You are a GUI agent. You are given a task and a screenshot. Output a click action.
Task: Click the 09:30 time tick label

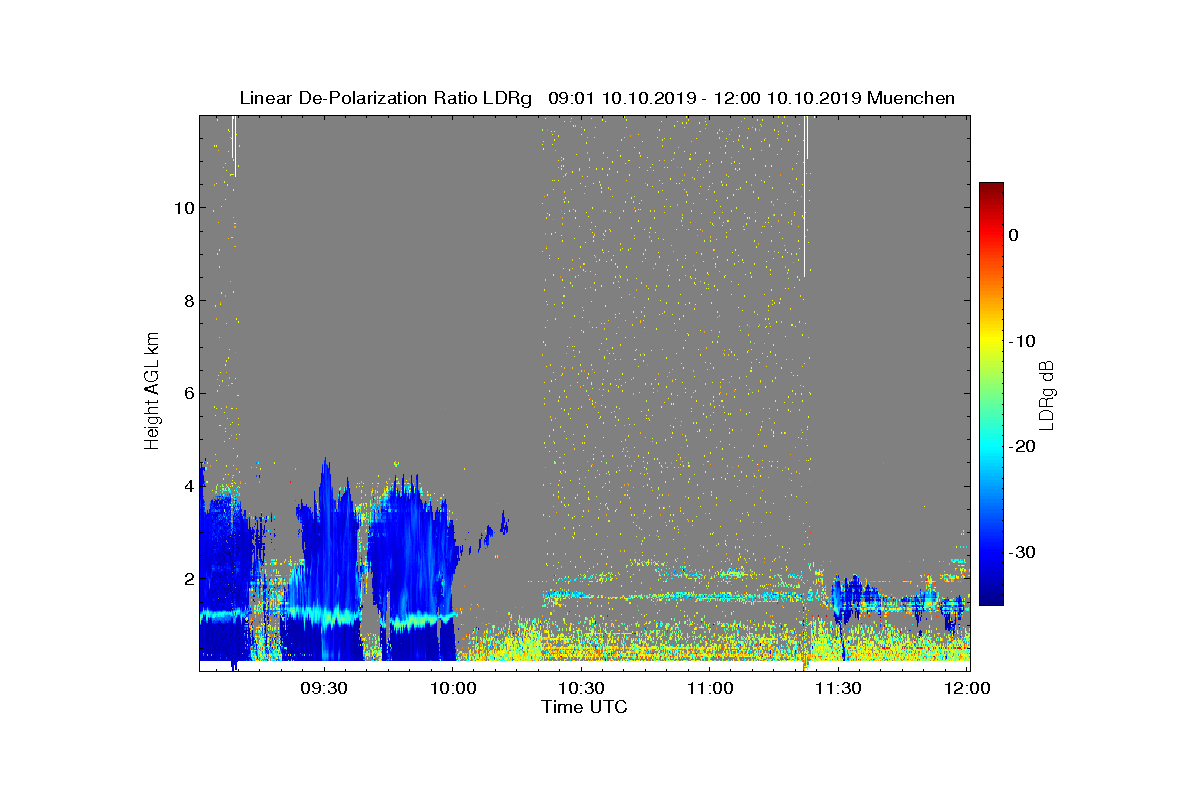tap(324, 689)
